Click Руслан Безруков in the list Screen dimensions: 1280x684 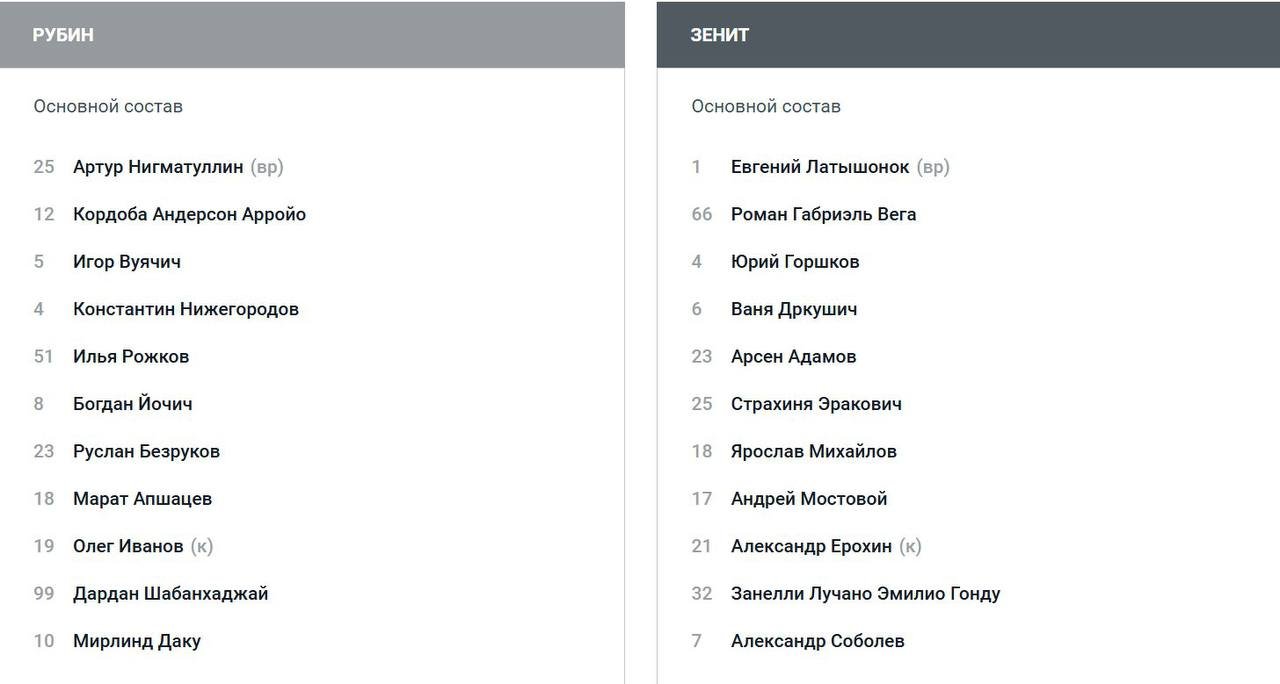[x=146, y=452]
